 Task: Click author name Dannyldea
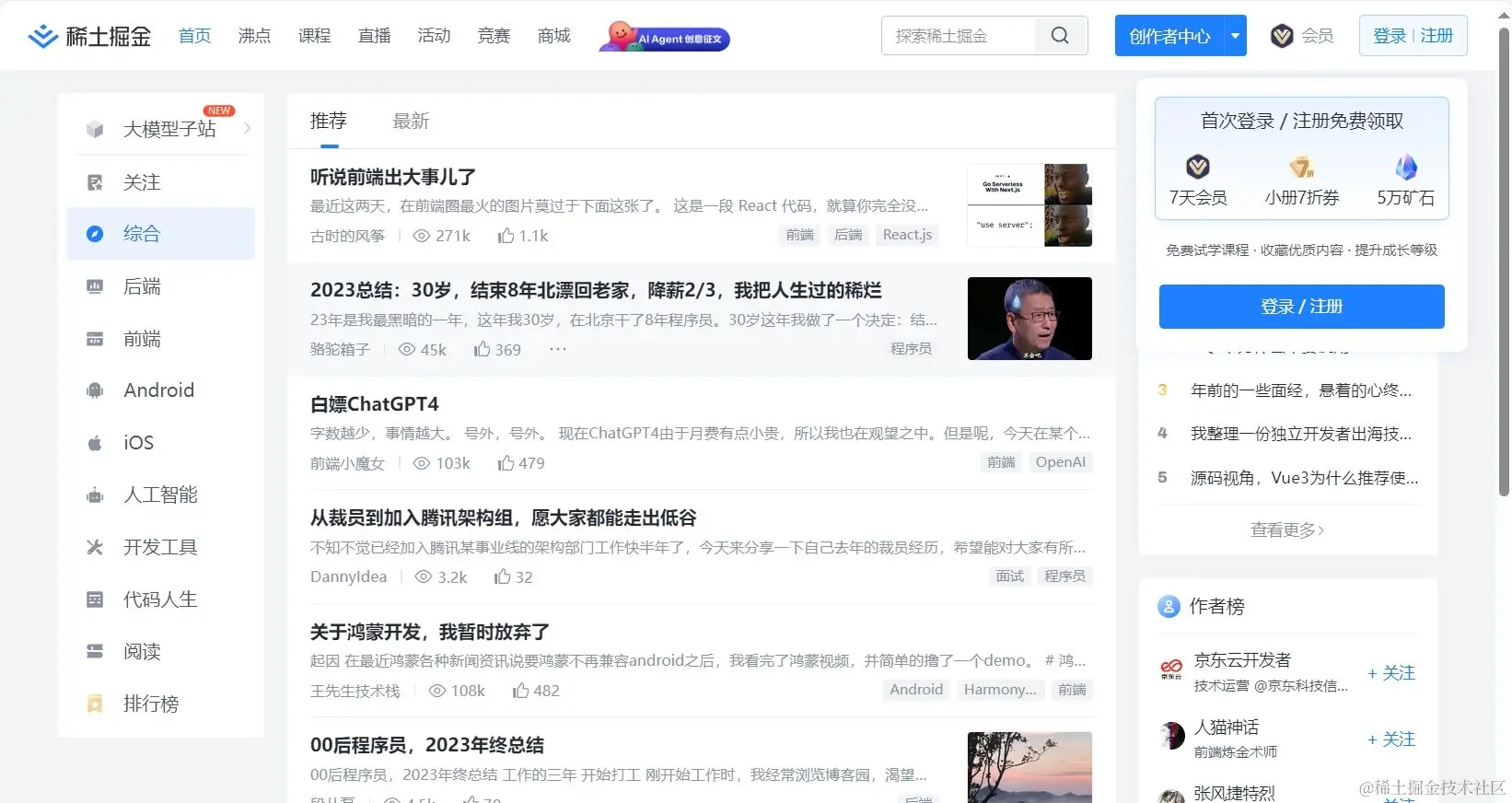[348, 576]
